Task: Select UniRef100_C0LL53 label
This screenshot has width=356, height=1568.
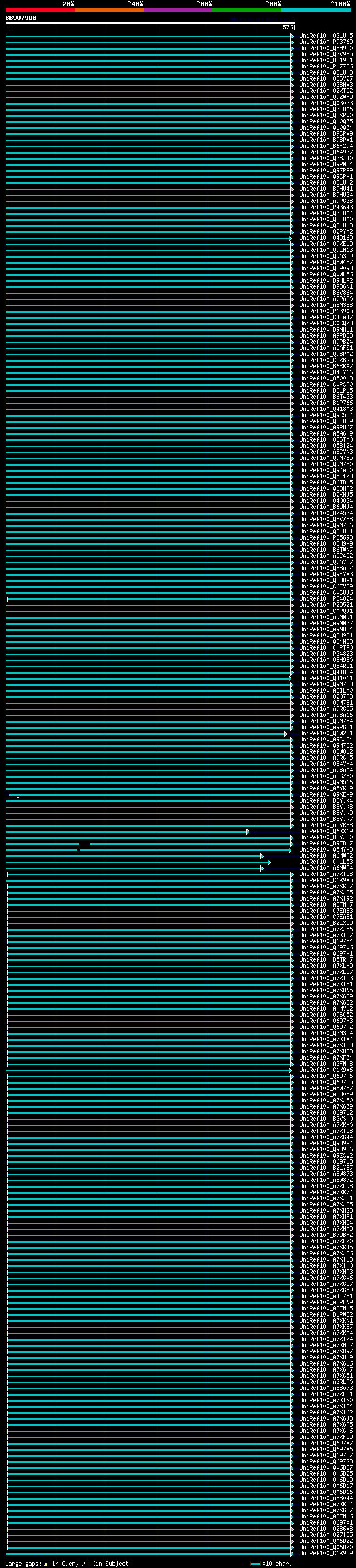Action: [x=326, y=862]
